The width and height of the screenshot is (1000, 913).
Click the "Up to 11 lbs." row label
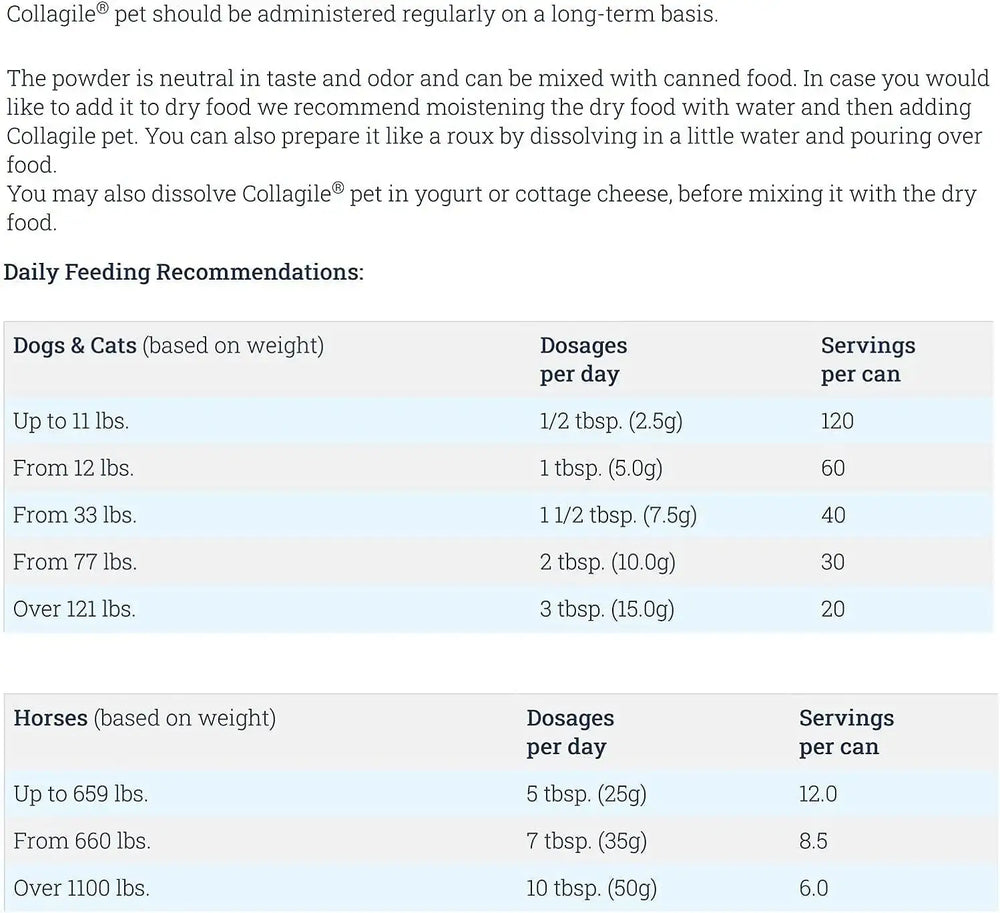(x=70, y=421)
